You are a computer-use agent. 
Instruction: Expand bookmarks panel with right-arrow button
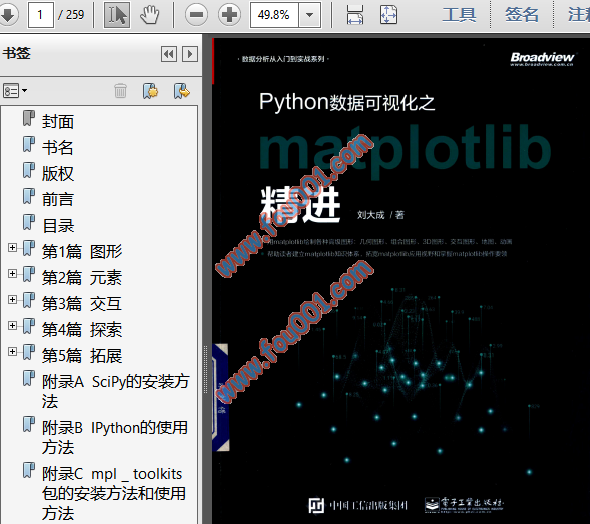pos(190,54)
